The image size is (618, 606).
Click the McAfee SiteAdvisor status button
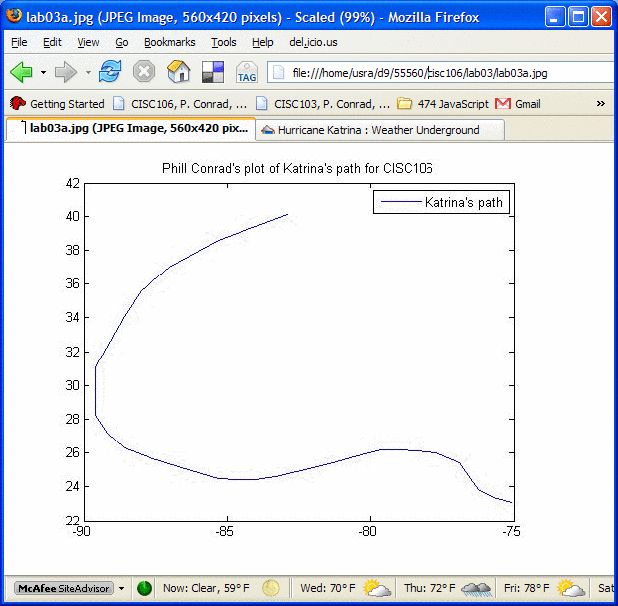point(63,588)
